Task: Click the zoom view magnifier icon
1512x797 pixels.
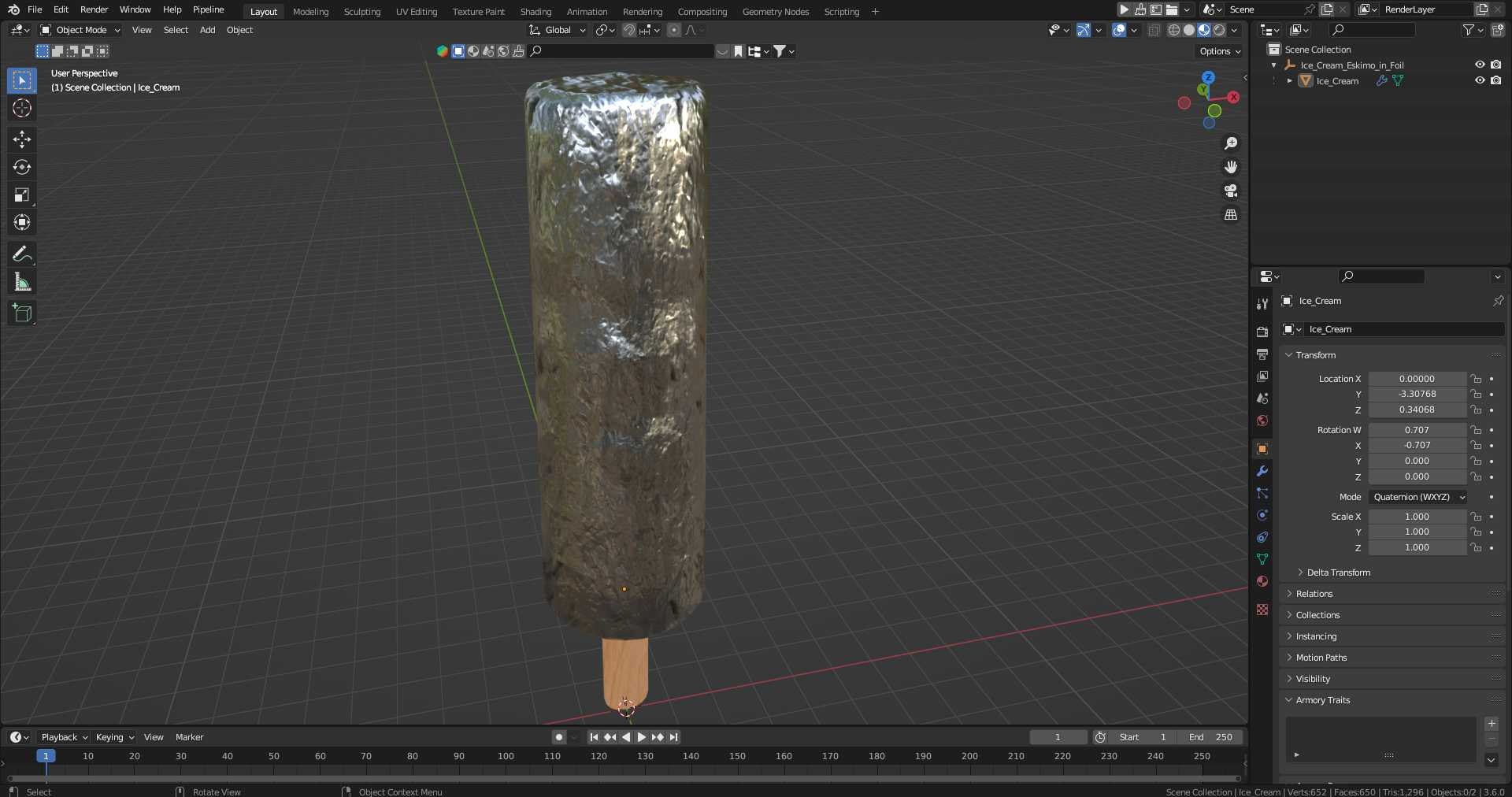Action: pyautogui.click(x=1231, y=143)
